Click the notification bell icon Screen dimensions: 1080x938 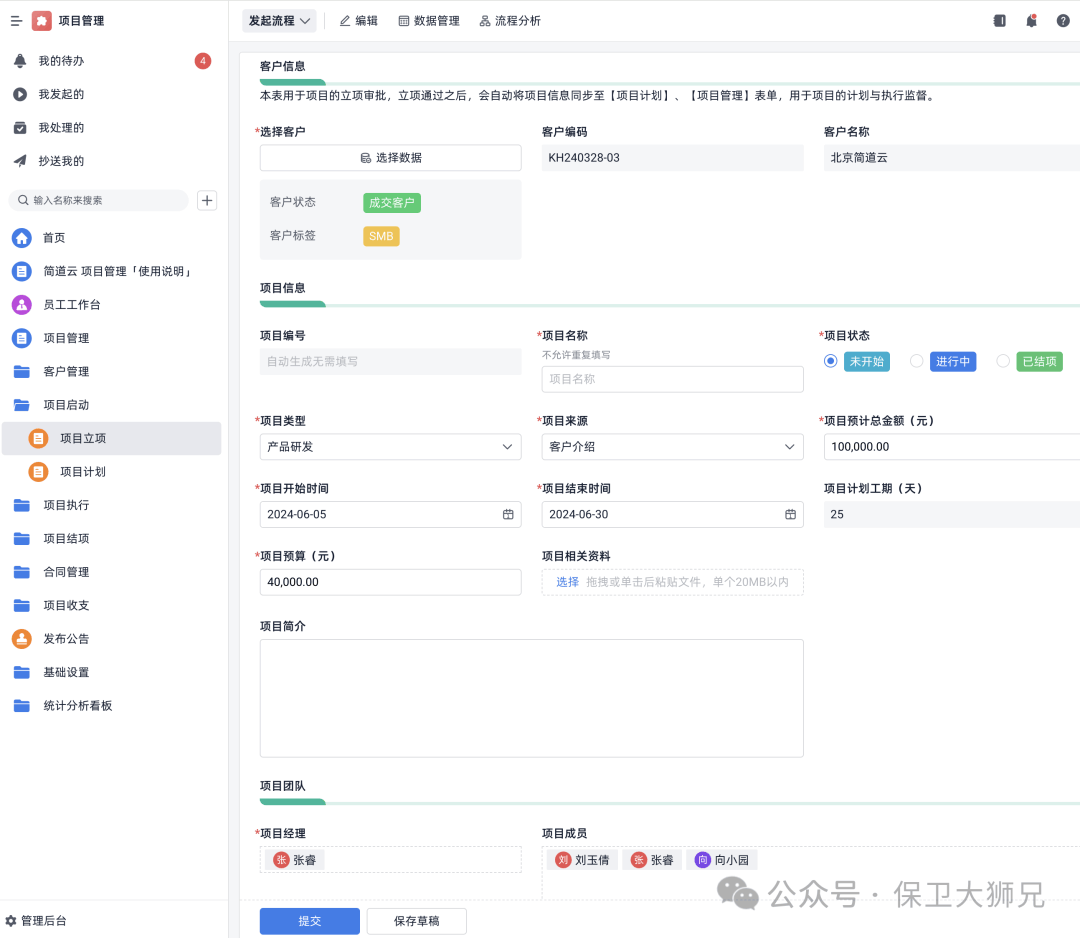[x=1031, y=21]
